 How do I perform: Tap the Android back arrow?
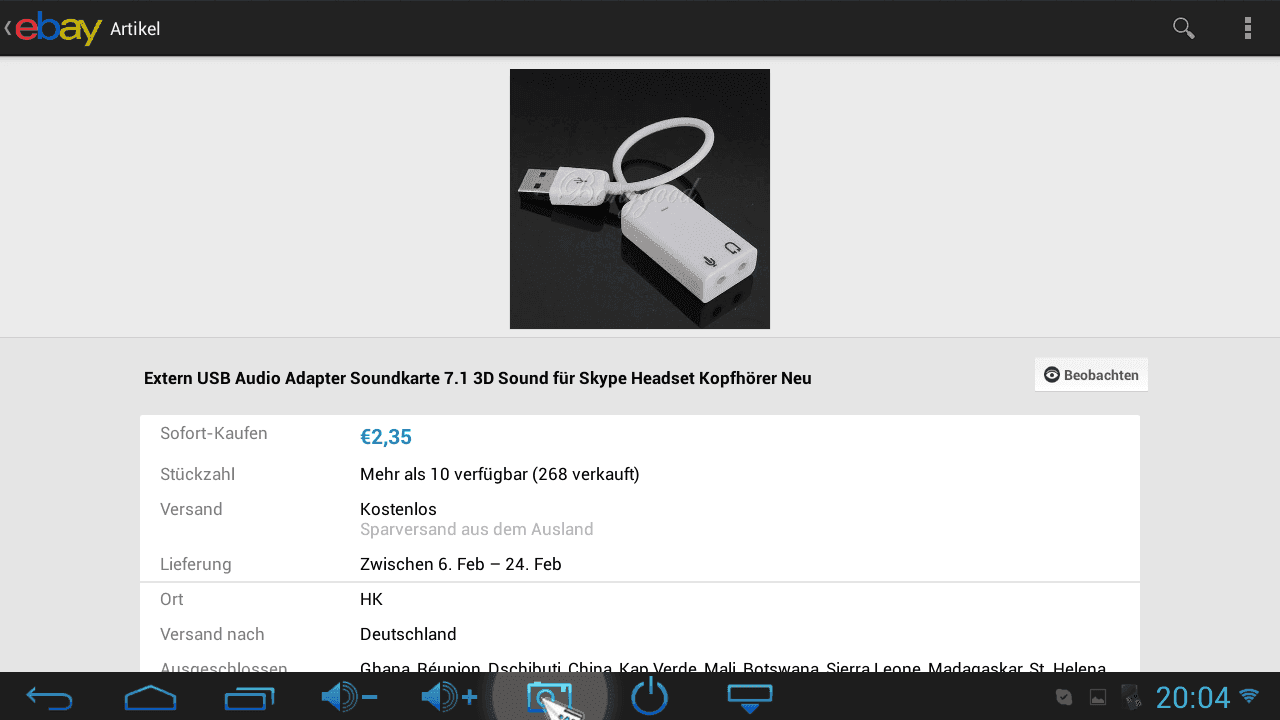point(49,697)
